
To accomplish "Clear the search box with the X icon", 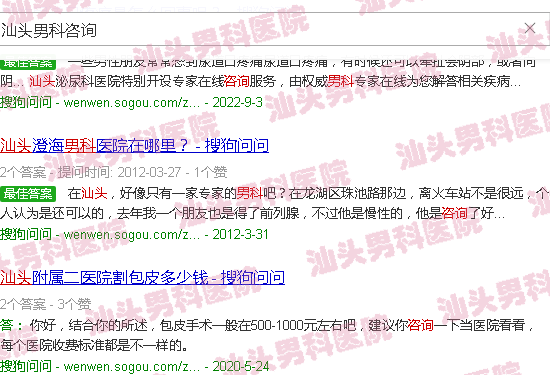I will click(530, 28).
